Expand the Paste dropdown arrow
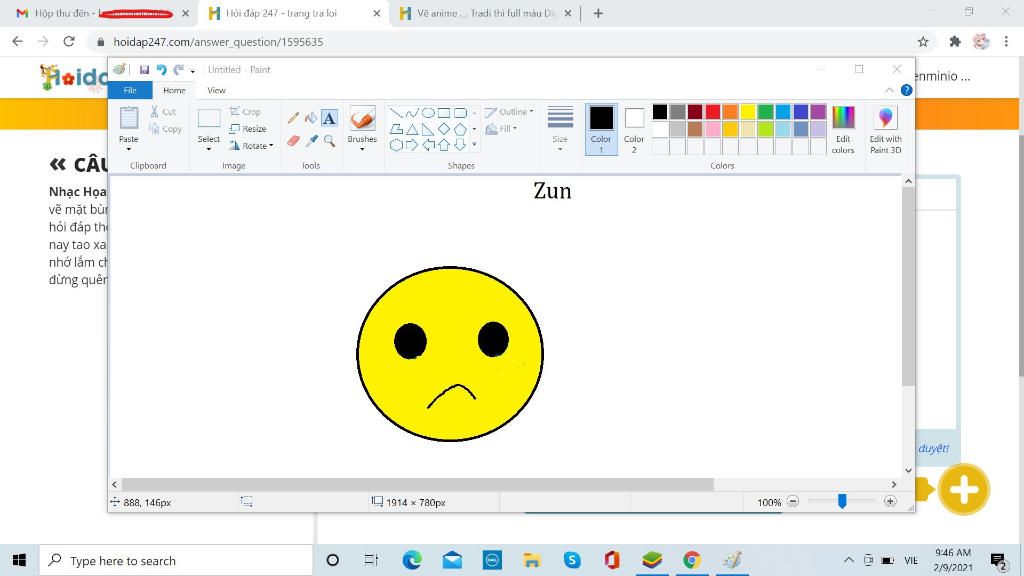Screen dimensions: 1024x576 [129, 149]
